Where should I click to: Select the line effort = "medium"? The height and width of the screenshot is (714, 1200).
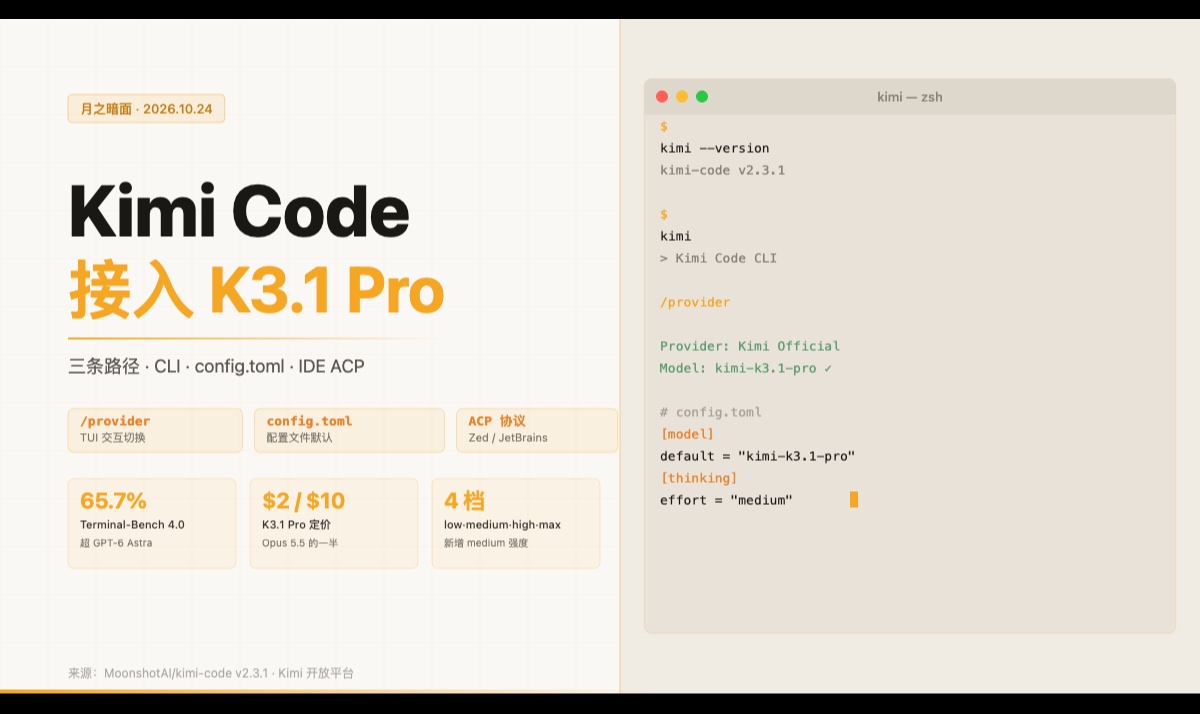[726, 500]
